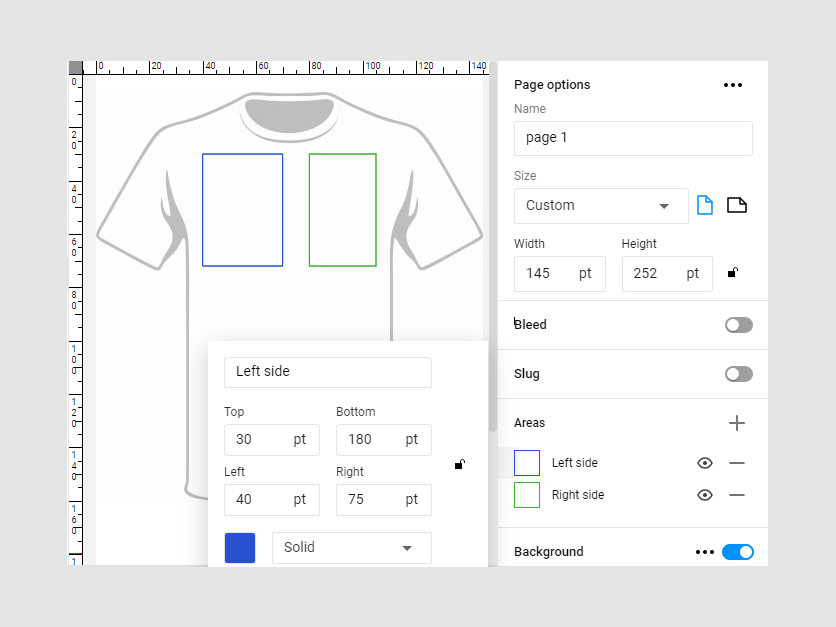Image resolution: width=836 pixels, height=627 pixels.
Task: Open the Custom size dropdown
Action: click(601, 206)
